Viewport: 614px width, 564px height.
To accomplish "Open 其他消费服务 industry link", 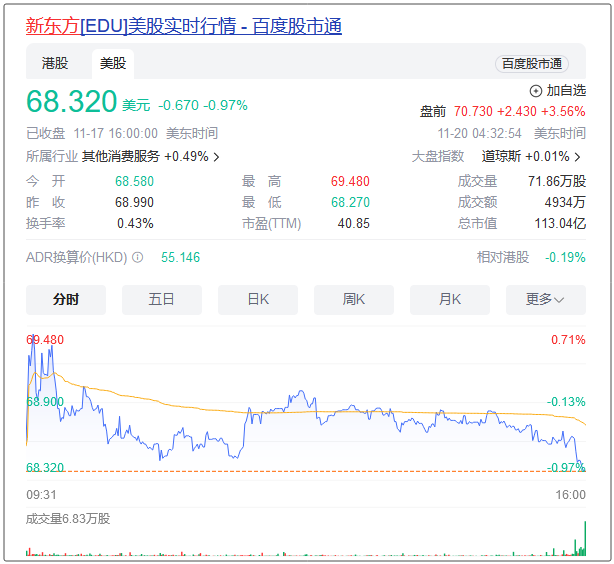I will [121, 157].
